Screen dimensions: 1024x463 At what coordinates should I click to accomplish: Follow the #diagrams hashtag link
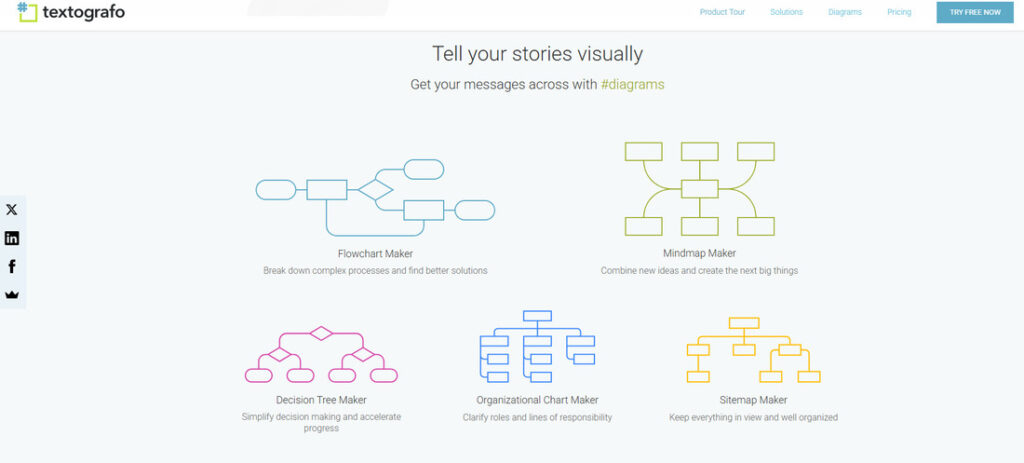tap(632, 85)
